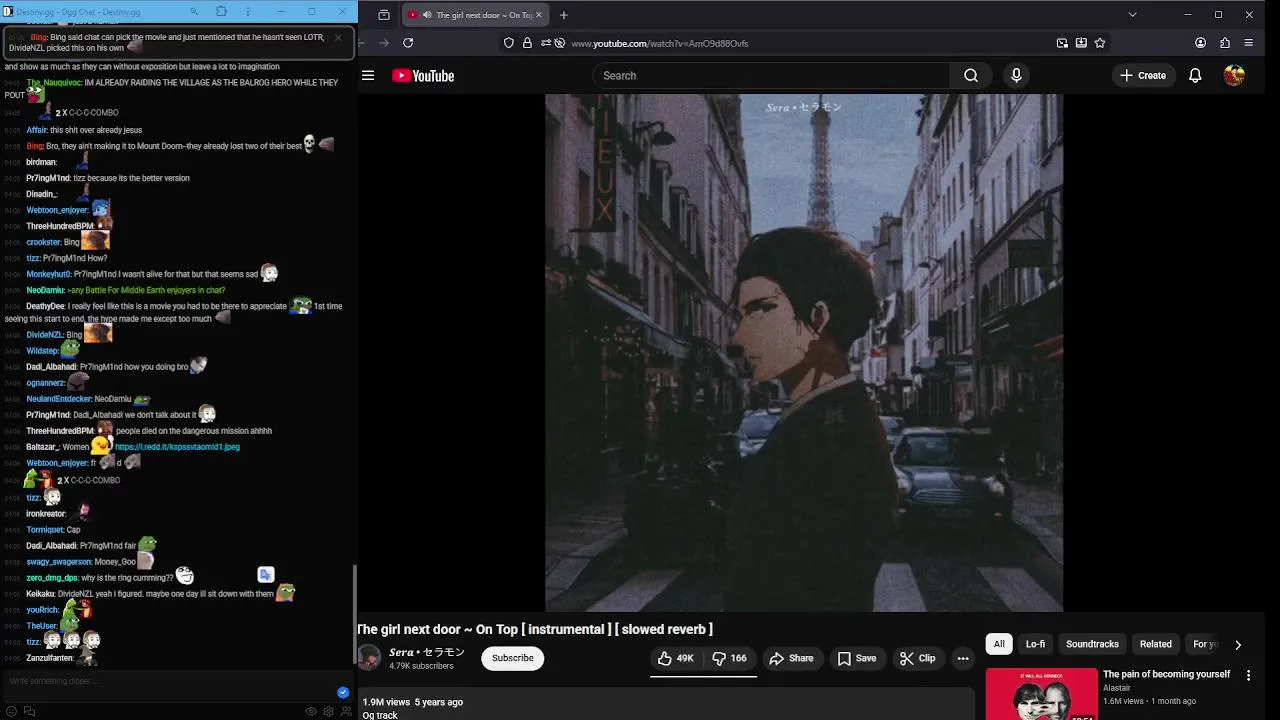1280x720 pixels.
Task: Clip the video
Action: pos(917,658)
